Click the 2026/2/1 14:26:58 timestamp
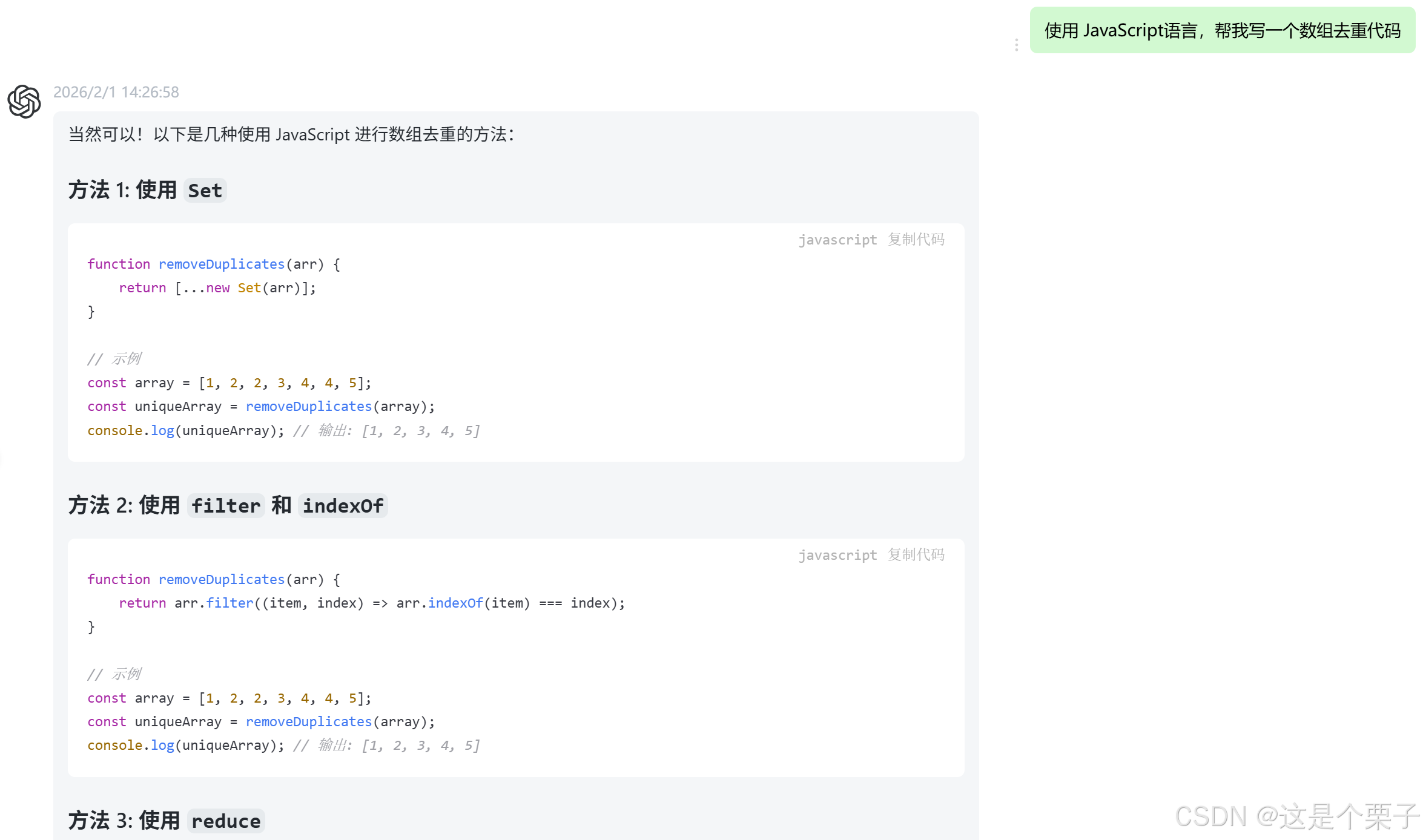Image resolution: width=1423 pixels, height=840 pixels. coord(116,92)
